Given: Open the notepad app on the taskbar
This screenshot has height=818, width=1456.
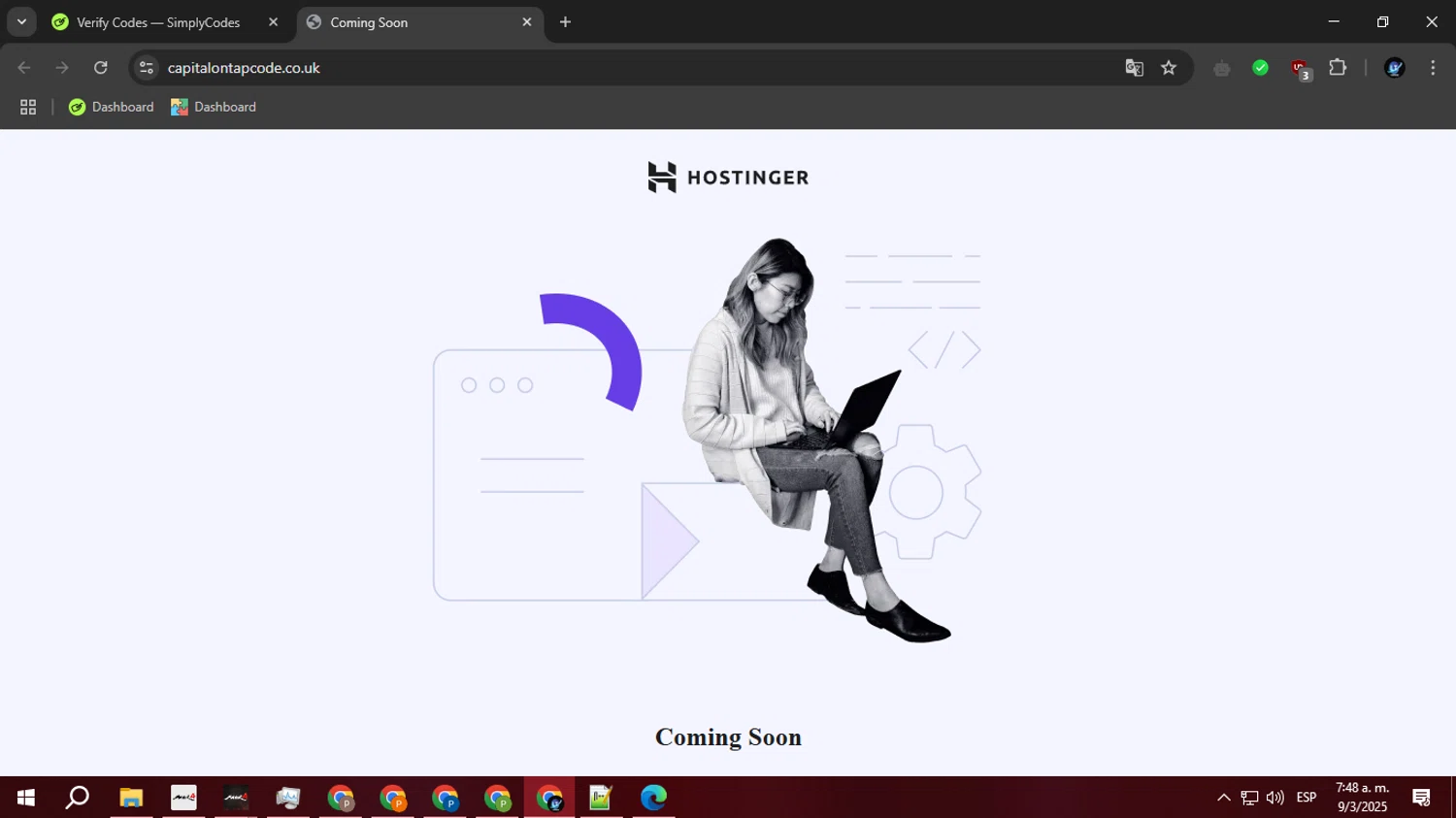Looking at the screenshot, I should pos(602,798).
